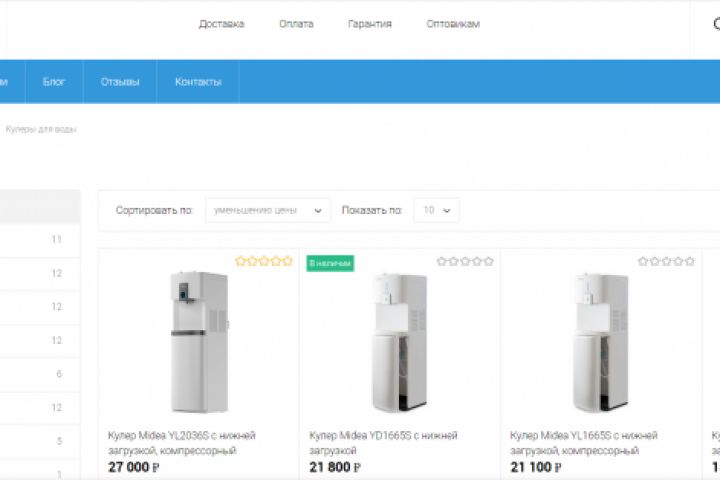Image resolution: width=720 pixels, height=480 pixels.
Task: Expand the "Показать по" items-per-page dropdown
Action: pos(436,210)
